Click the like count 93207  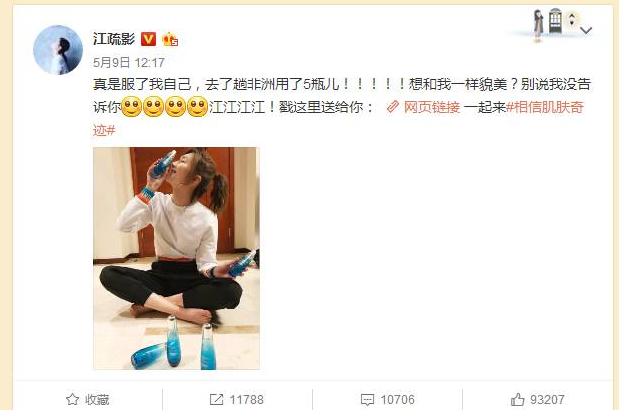point(547,400)
